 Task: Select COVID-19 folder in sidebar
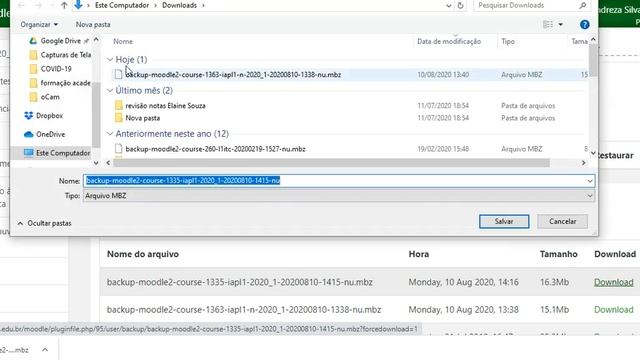click(56, 69)
